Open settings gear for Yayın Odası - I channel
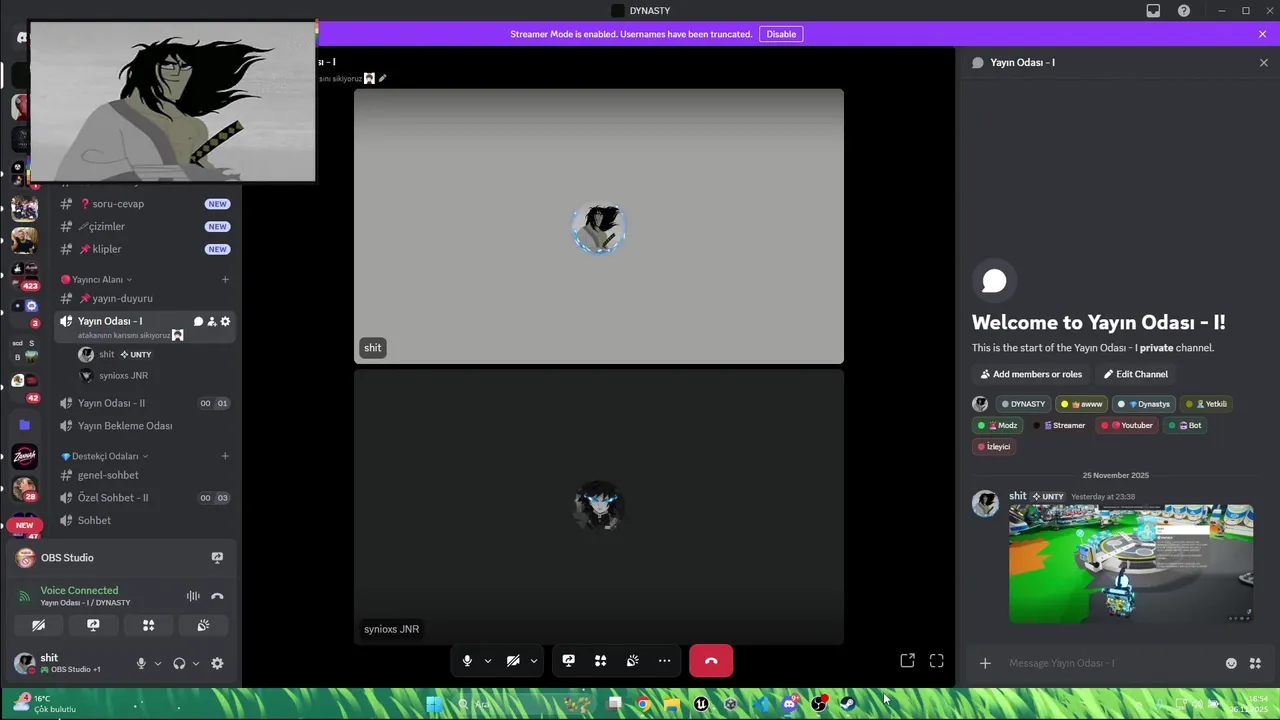 pos(225,321)
